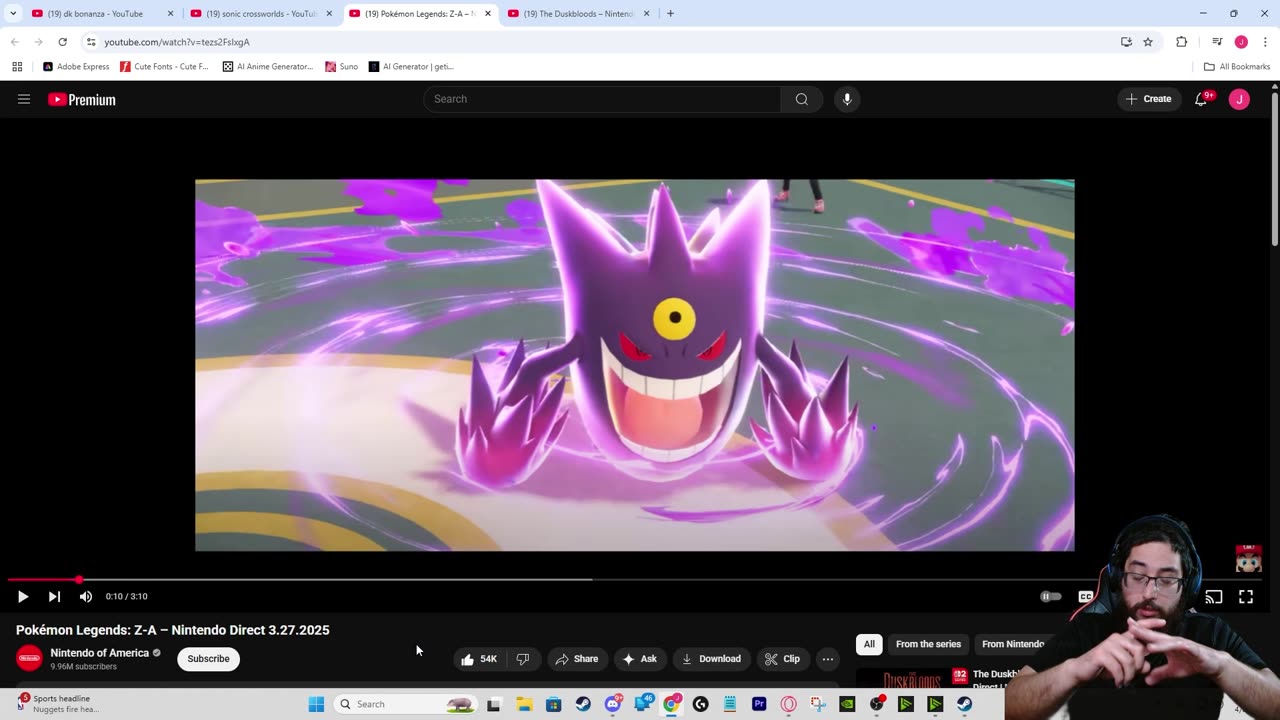Open Adobe Premiere Pro in taskbar

click(759, 704)
